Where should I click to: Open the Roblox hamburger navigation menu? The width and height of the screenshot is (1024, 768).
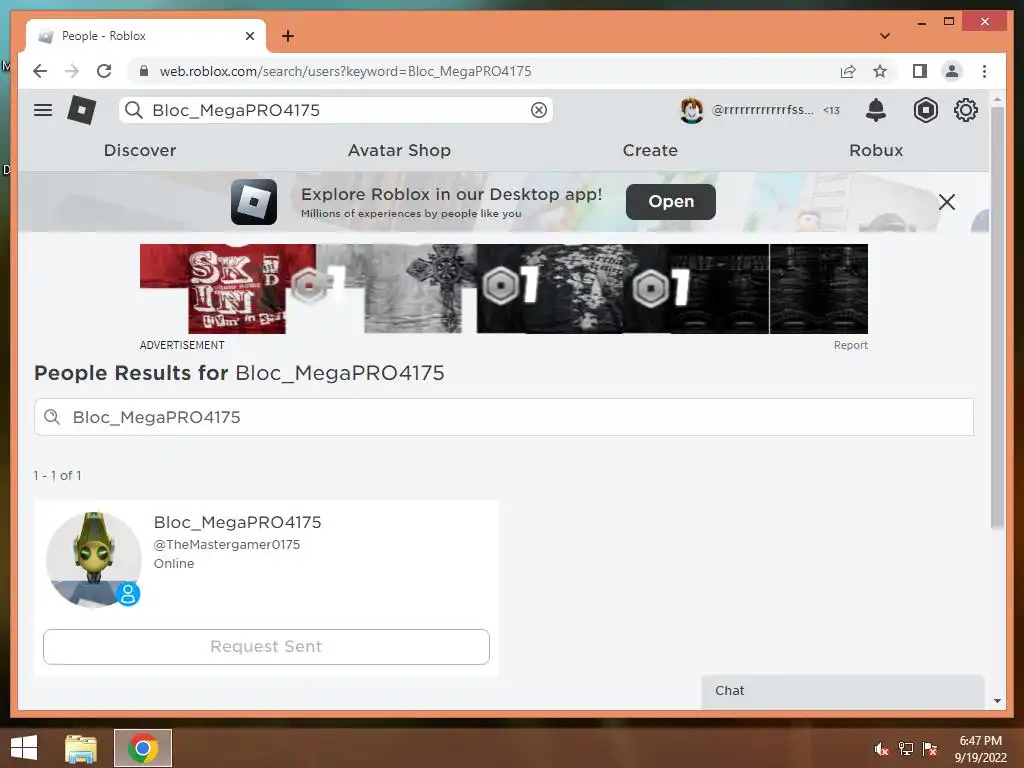[43, 110]
